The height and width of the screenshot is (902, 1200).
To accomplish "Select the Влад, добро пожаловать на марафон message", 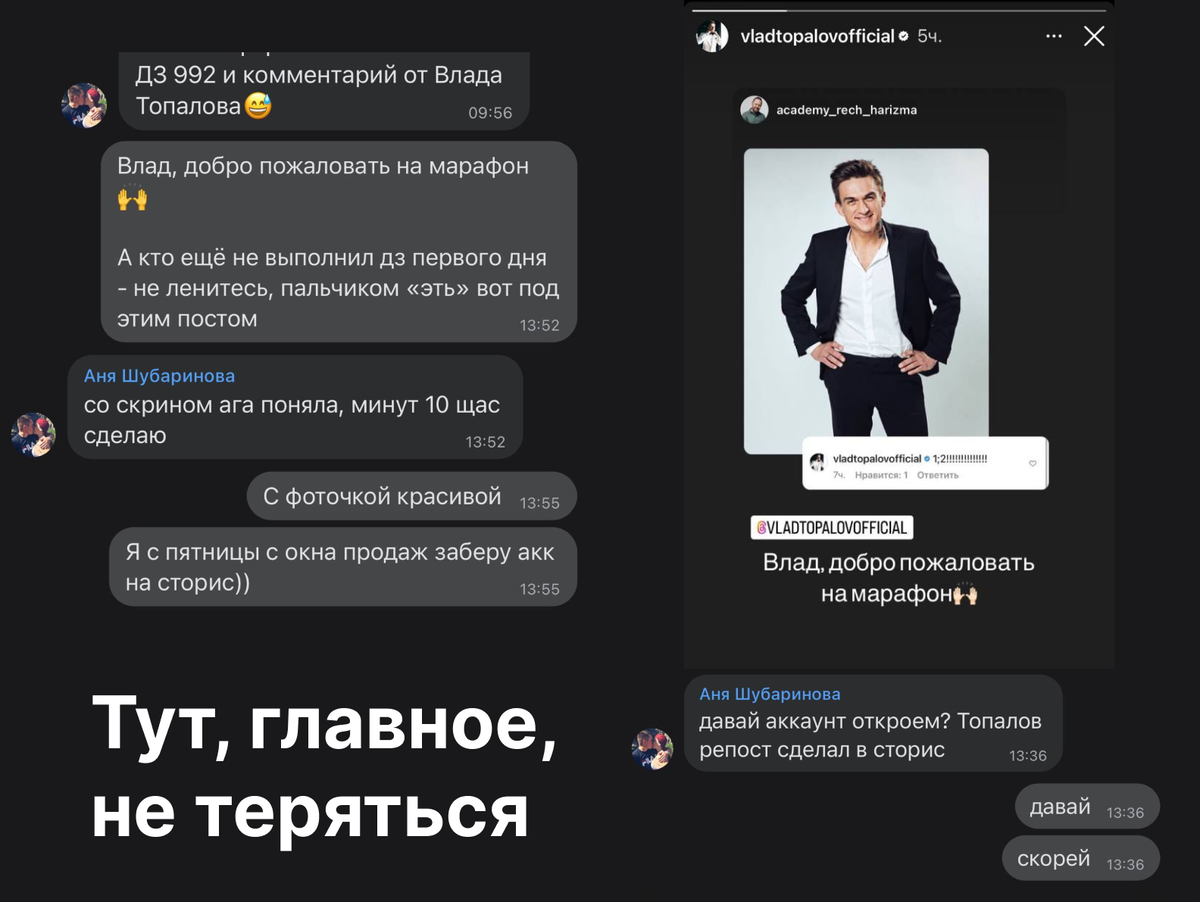I will (339, 242).
